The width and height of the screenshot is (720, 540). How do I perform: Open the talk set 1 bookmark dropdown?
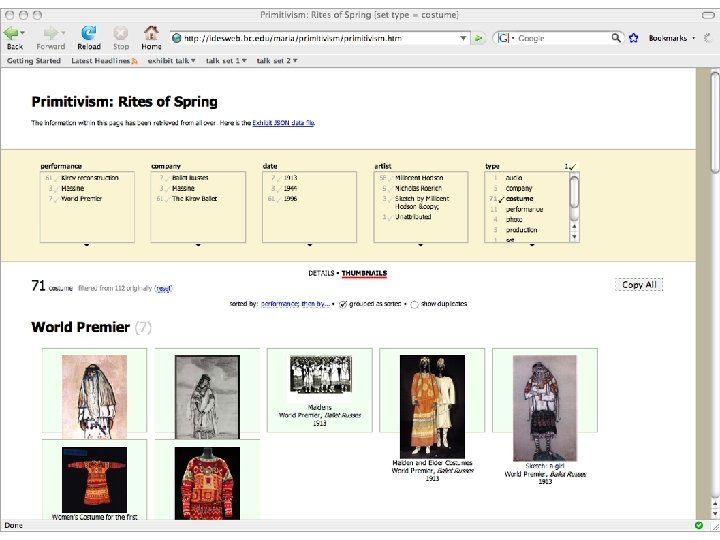226,61
